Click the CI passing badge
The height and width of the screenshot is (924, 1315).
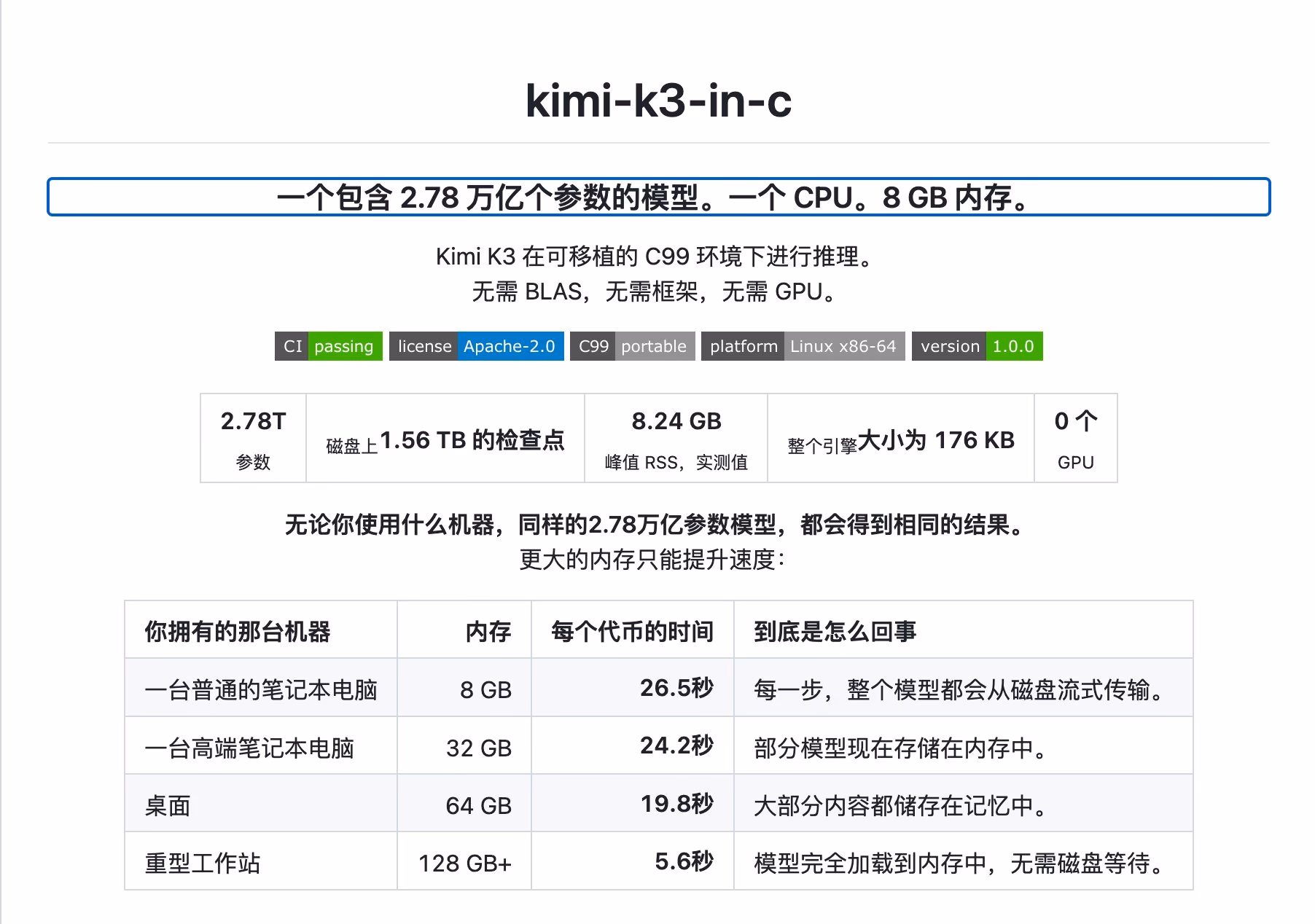(x=328, y=346)
